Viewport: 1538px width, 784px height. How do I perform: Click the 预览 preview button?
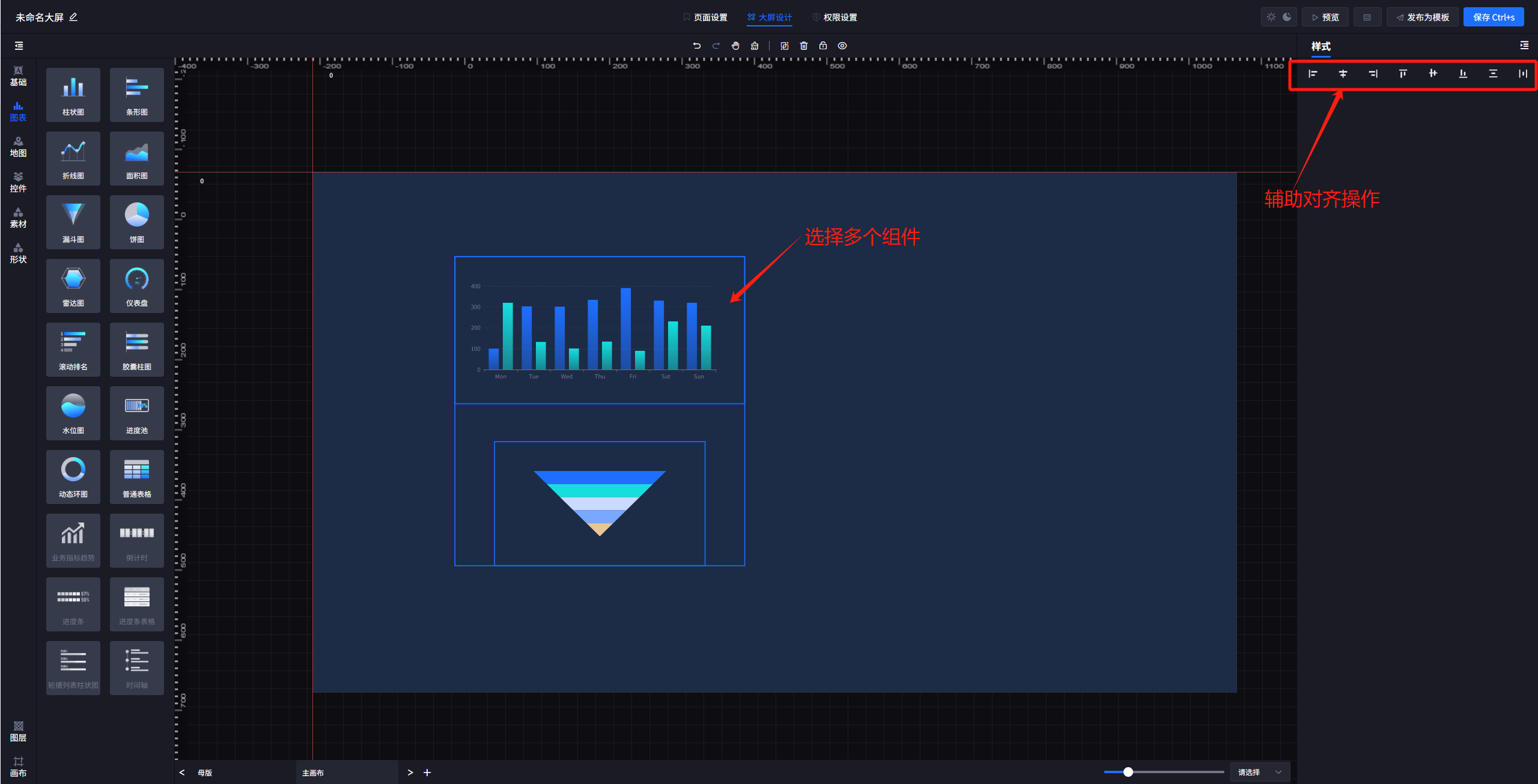point(1325,17)
